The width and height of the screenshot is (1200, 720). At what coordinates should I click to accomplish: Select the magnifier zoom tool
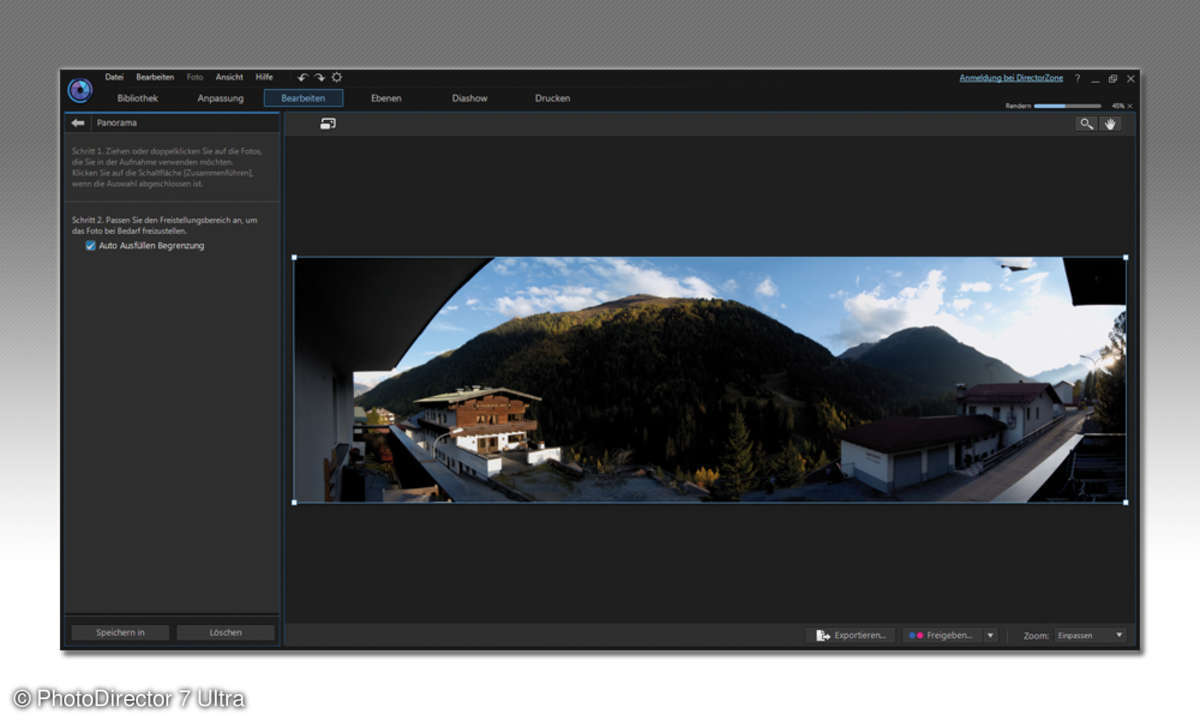coord(1086,124)
